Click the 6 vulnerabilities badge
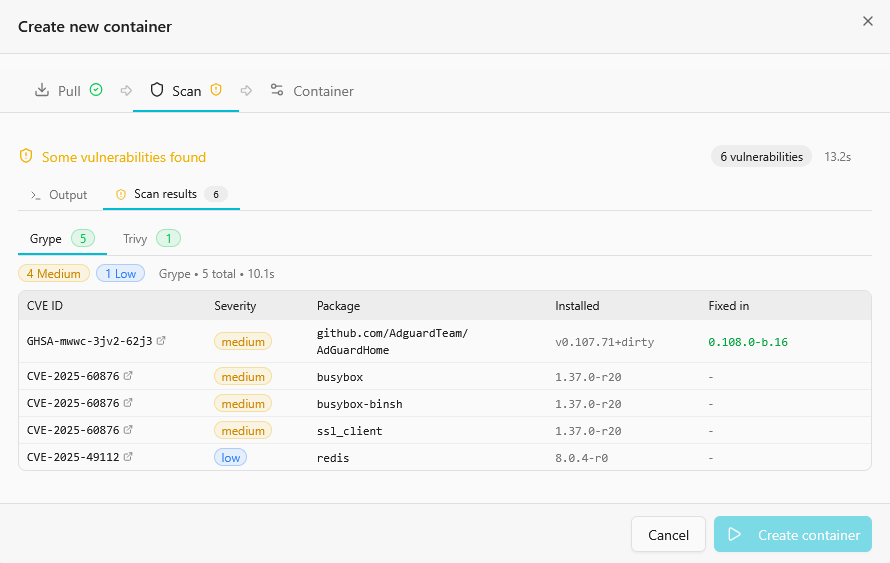Screen dimensions: 890x563 [761, 157]
